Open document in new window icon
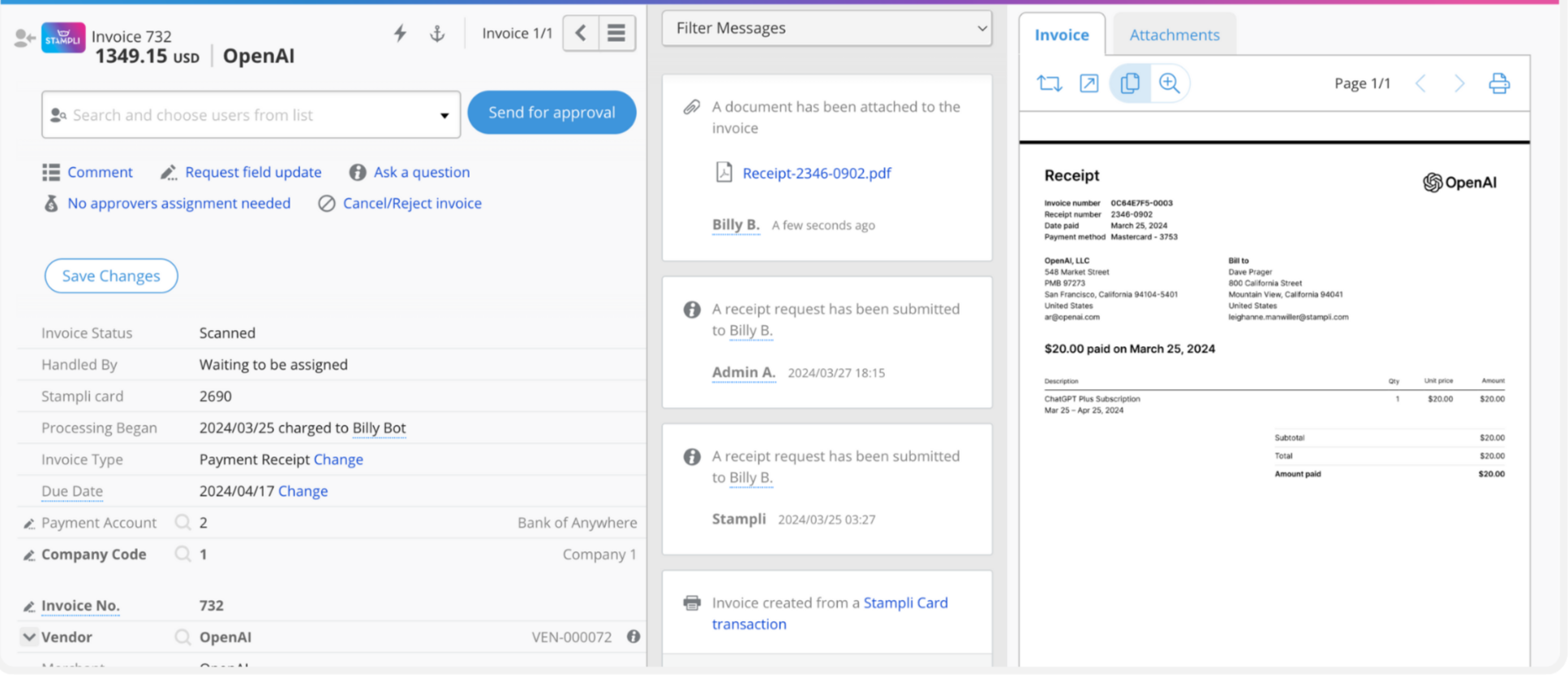The image size is (1568, 690). coord(1089,83)
